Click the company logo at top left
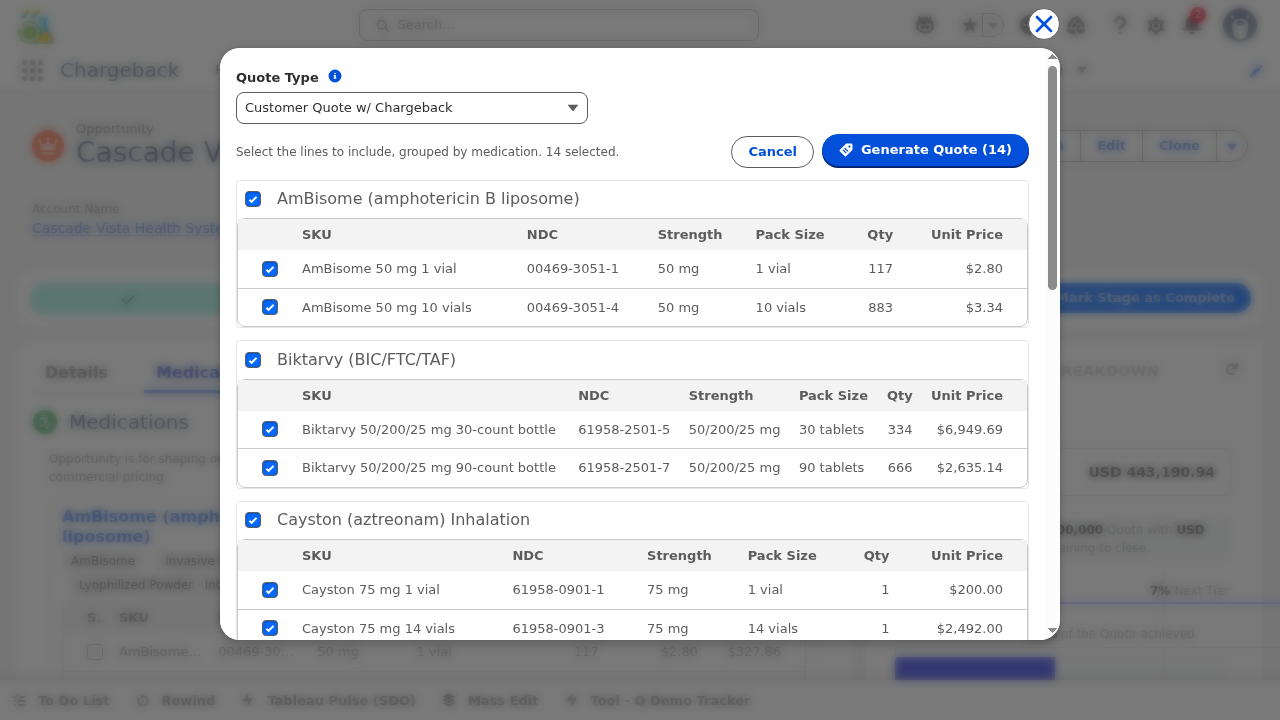The width and height of the screenshot is (1280, 720). [x=36, y=25]
